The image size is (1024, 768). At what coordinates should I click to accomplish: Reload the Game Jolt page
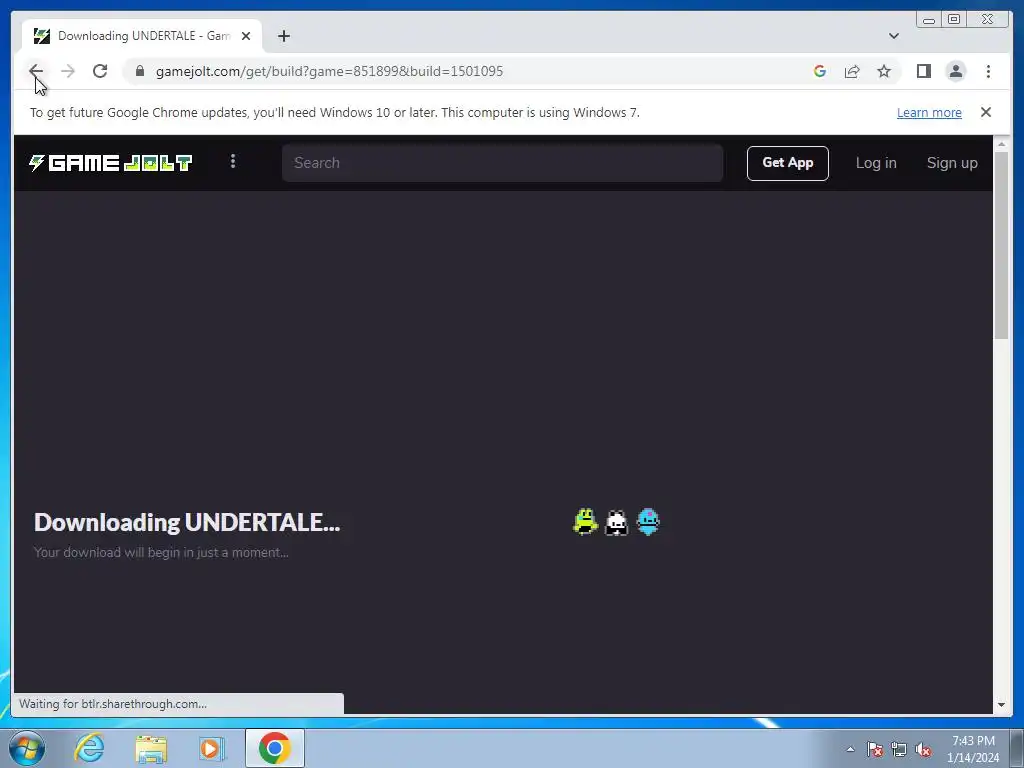100,71
